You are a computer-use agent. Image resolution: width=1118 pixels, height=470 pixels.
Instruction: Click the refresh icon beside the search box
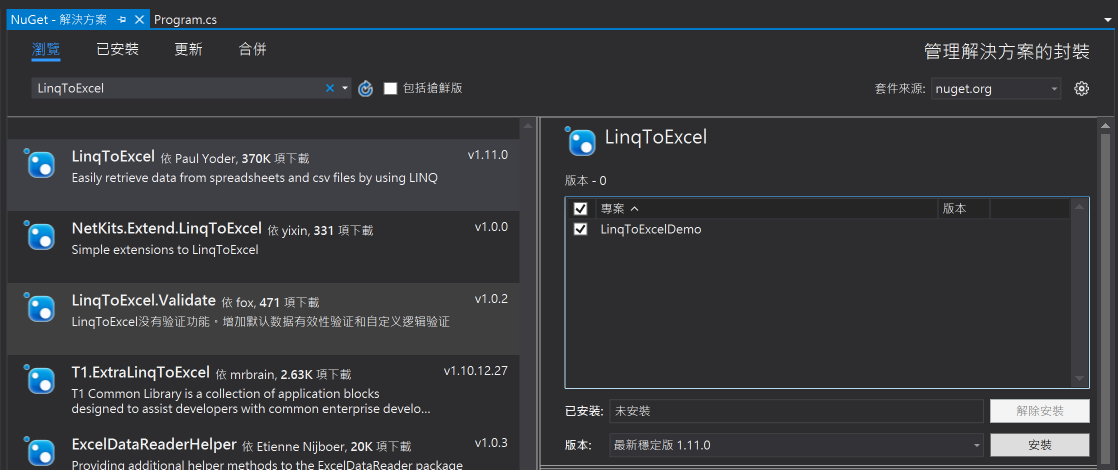[365, 88]
